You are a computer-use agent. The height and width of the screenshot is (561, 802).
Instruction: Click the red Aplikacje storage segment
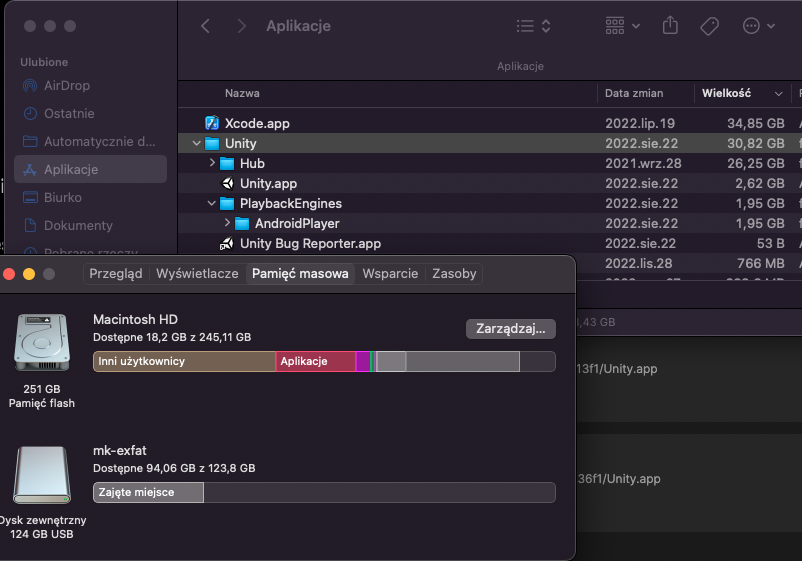click(x=316, y=362)
